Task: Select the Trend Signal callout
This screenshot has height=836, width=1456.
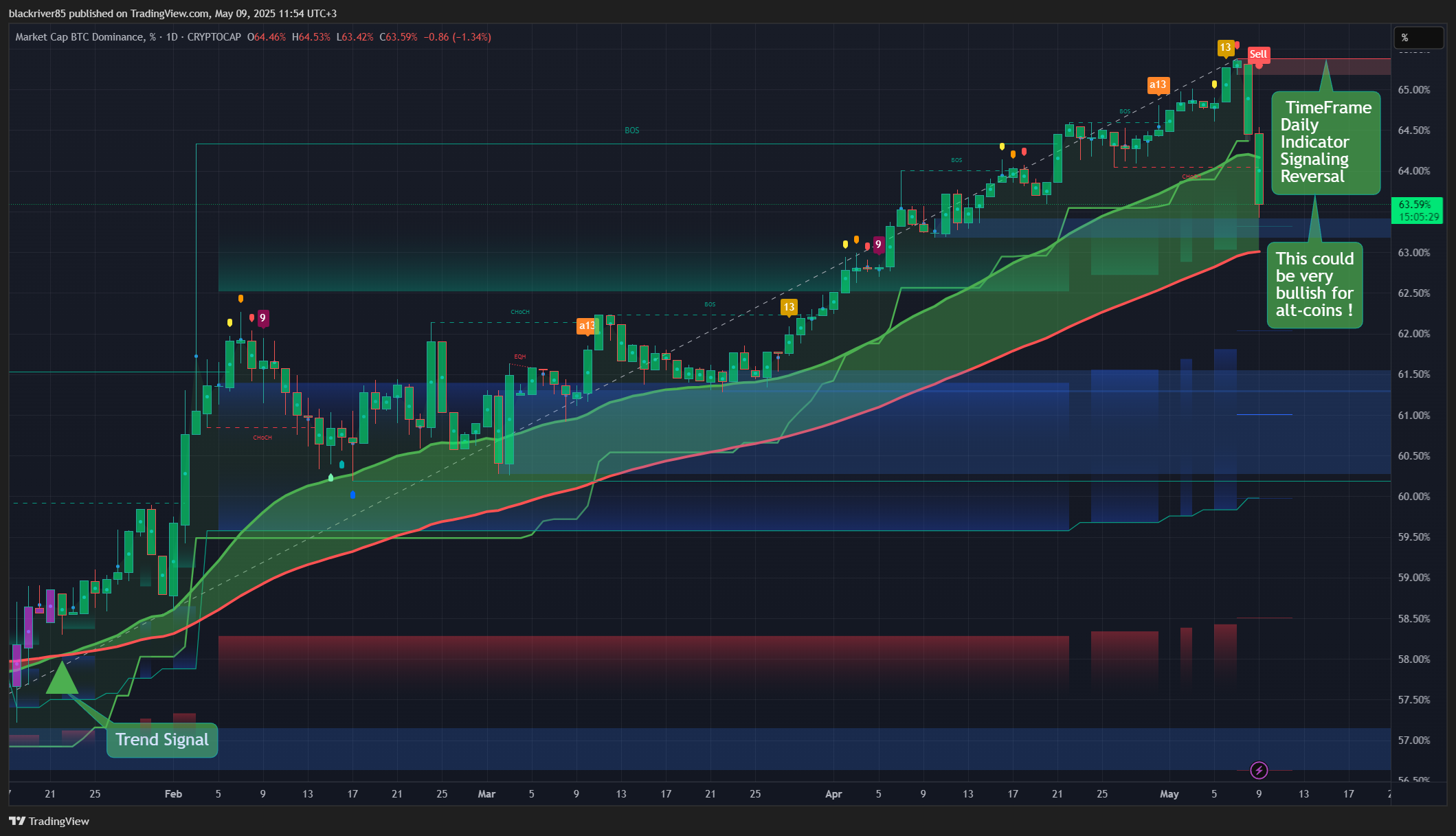Action: pos(162,740)
